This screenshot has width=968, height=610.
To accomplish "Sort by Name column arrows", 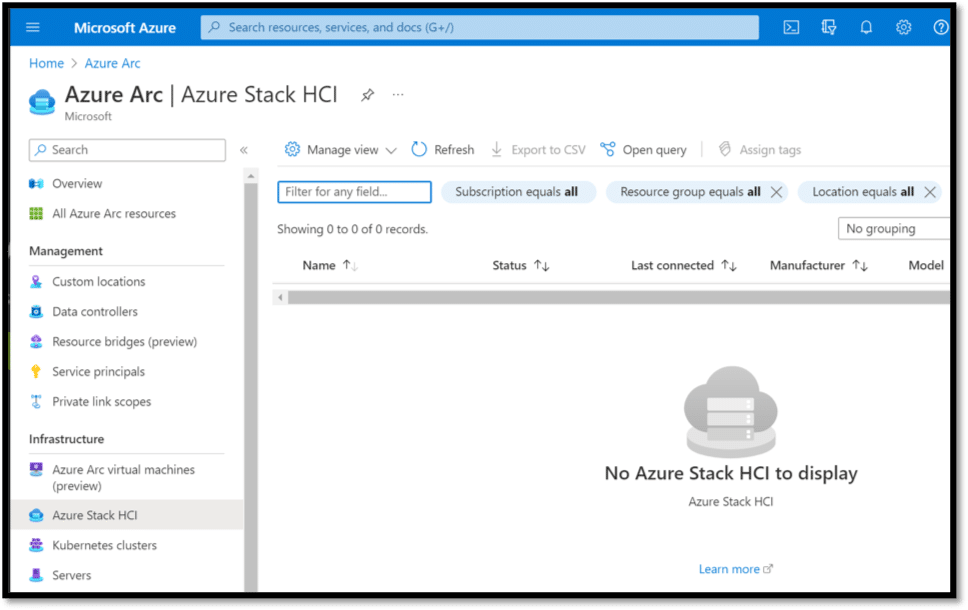I will pyautogui.click(x=351, y=265).
